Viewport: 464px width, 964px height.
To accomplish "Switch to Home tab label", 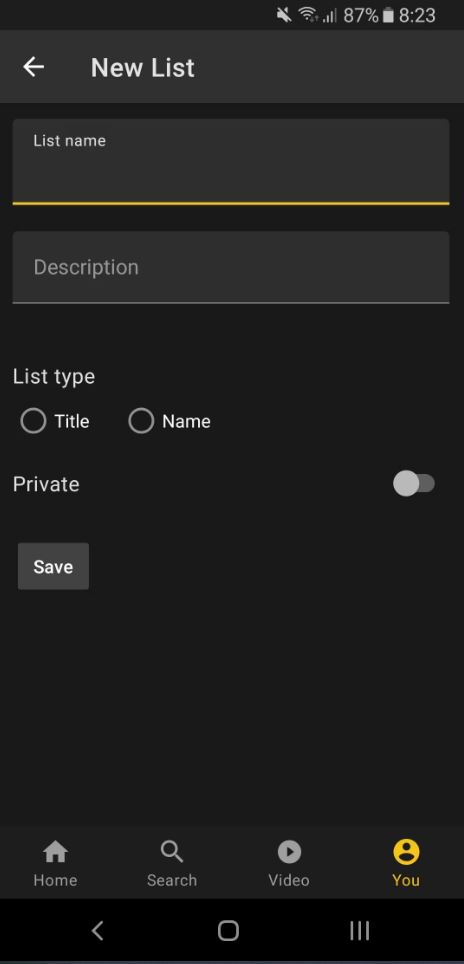I will 55,880.
